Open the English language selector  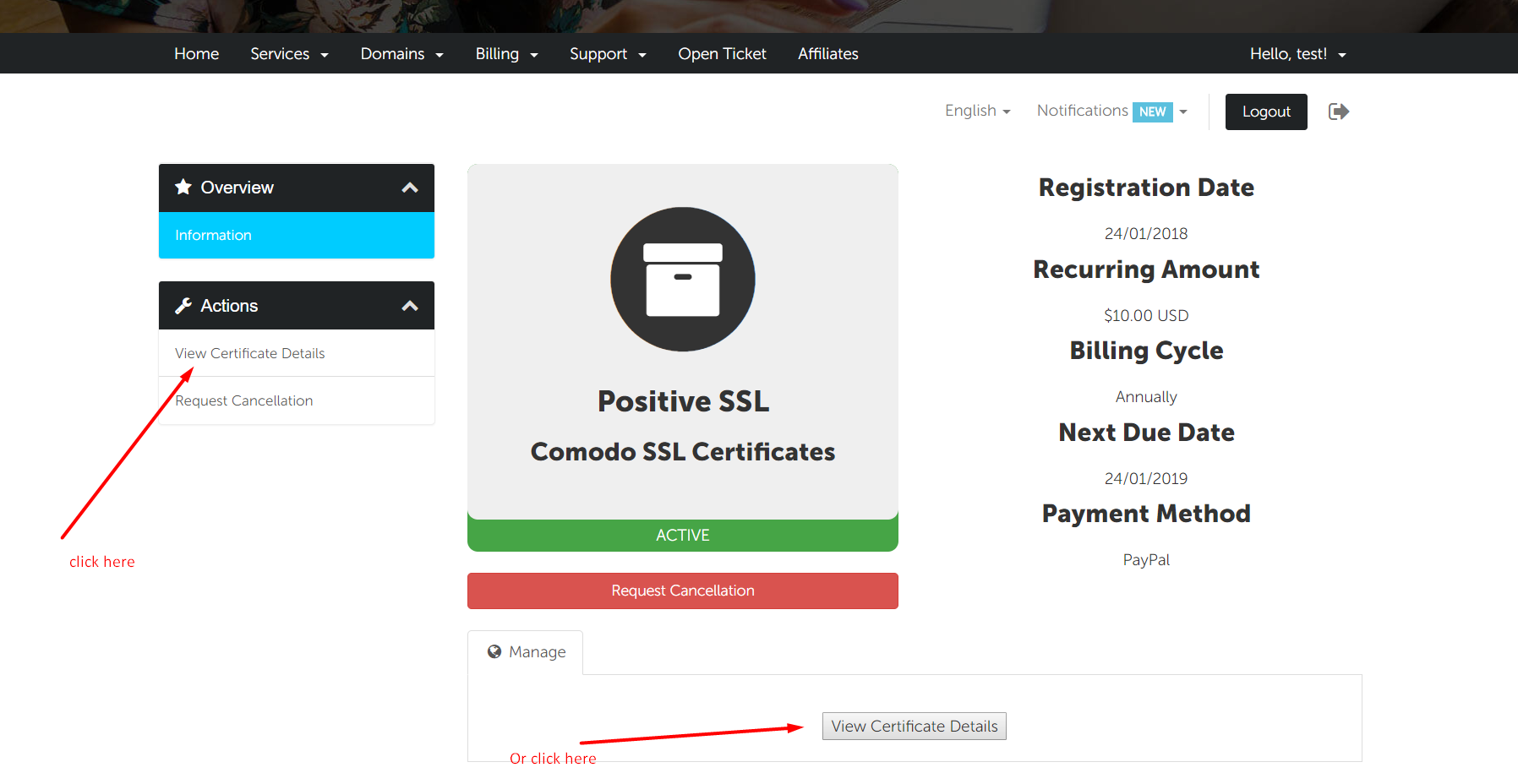click(978, 111)
